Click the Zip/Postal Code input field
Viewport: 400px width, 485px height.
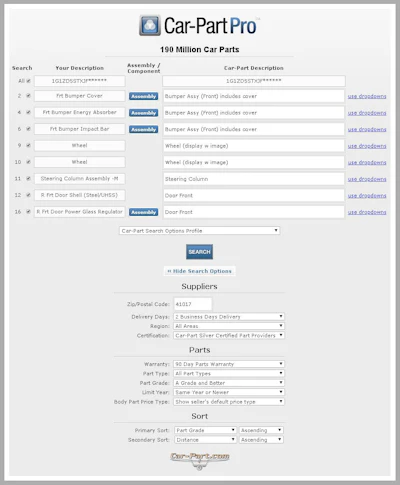tap(193, 304)
